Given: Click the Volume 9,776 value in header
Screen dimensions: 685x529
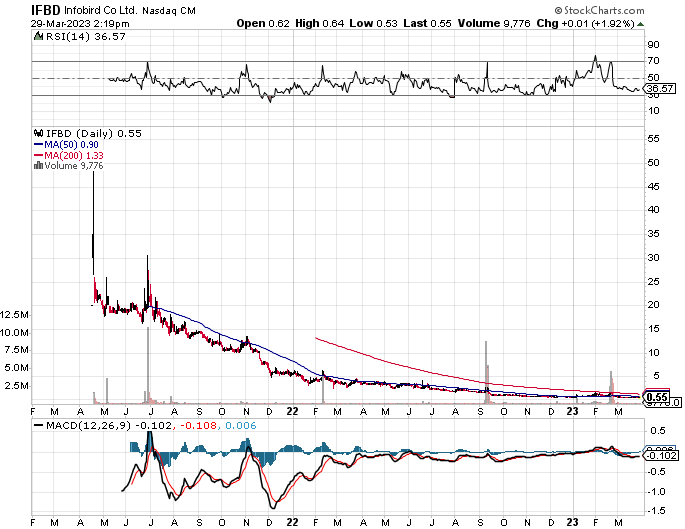Looking at the screenshot, I should click(x=494, y=23).
